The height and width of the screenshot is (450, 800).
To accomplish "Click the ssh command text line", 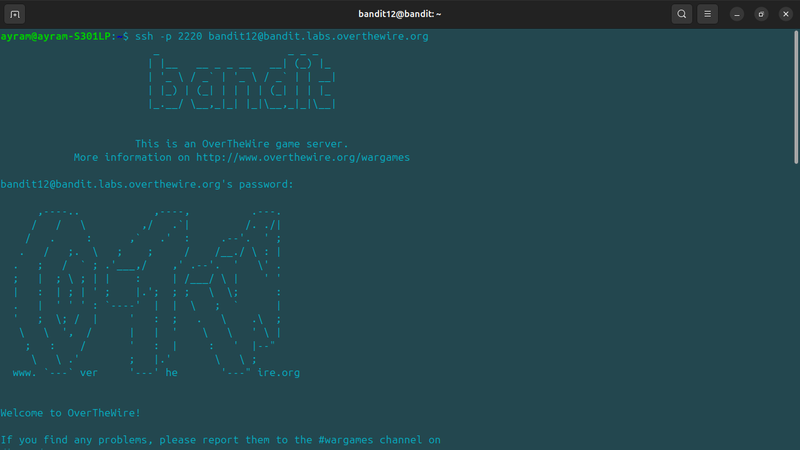I will 282,36.
